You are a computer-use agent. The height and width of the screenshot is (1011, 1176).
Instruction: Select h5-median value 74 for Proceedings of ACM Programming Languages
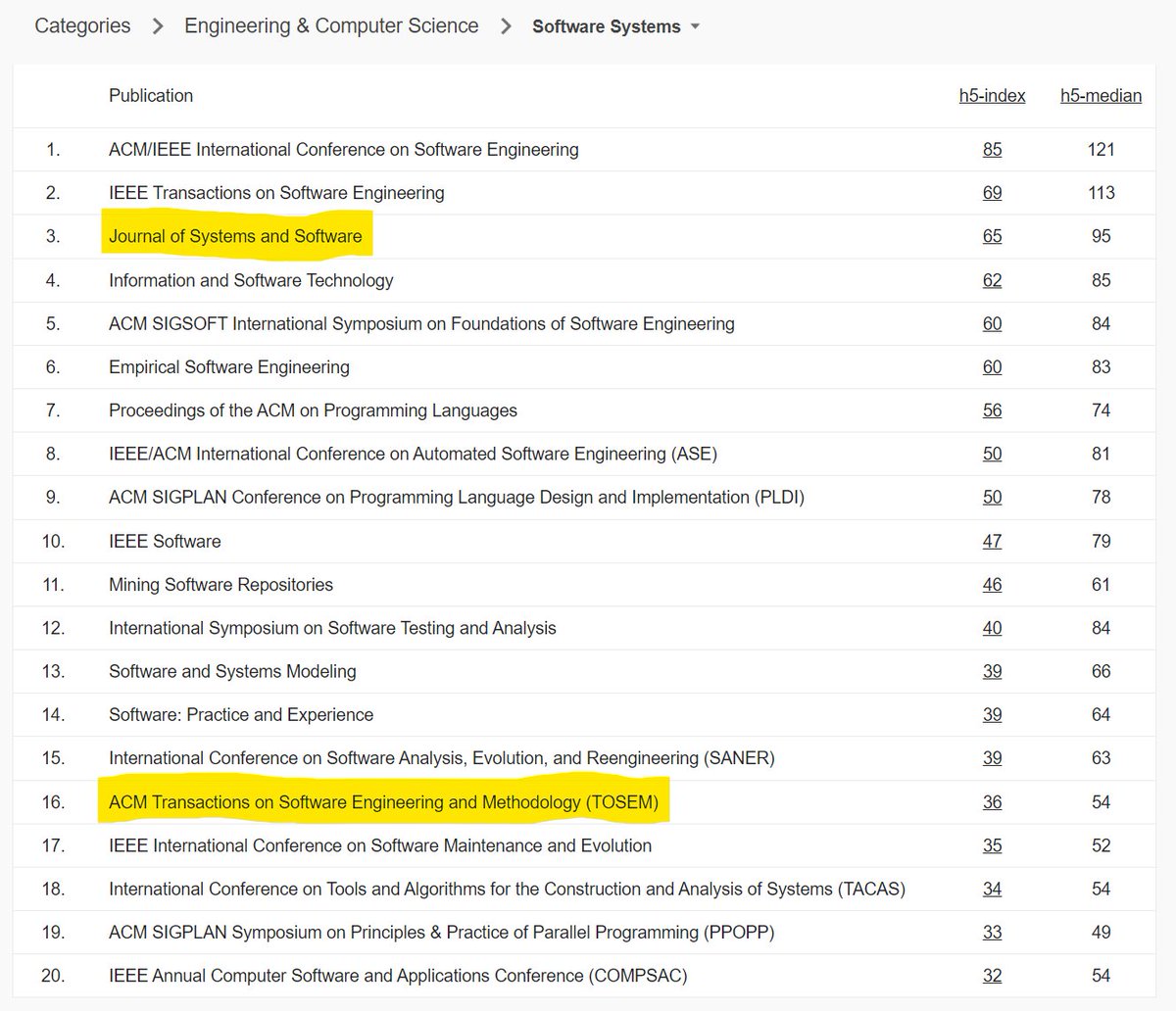tap(1101, 410)
